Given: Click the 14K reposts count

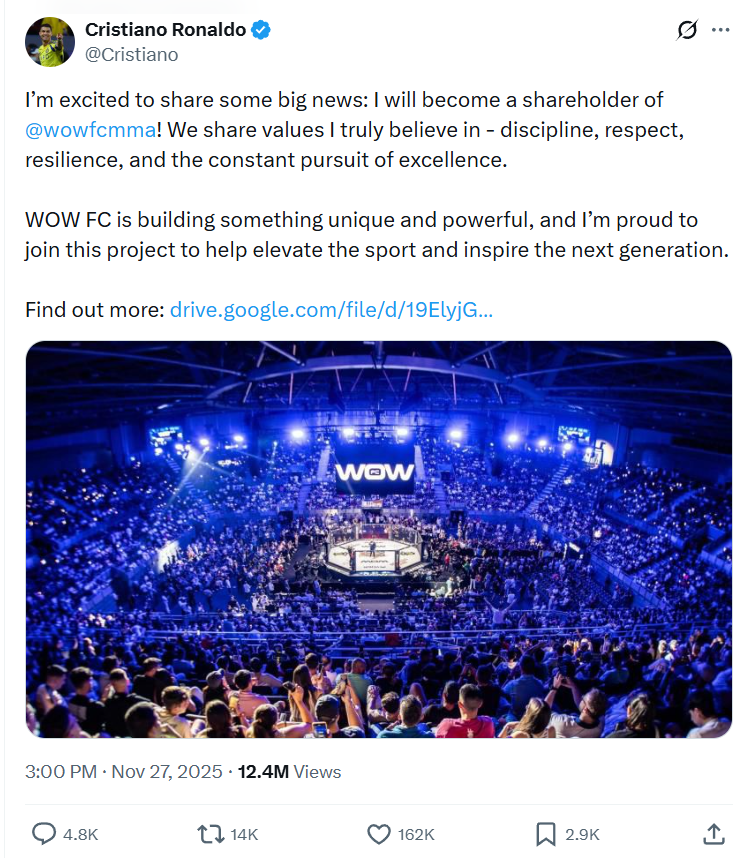Looking at the screenshot, I should 244,834.
